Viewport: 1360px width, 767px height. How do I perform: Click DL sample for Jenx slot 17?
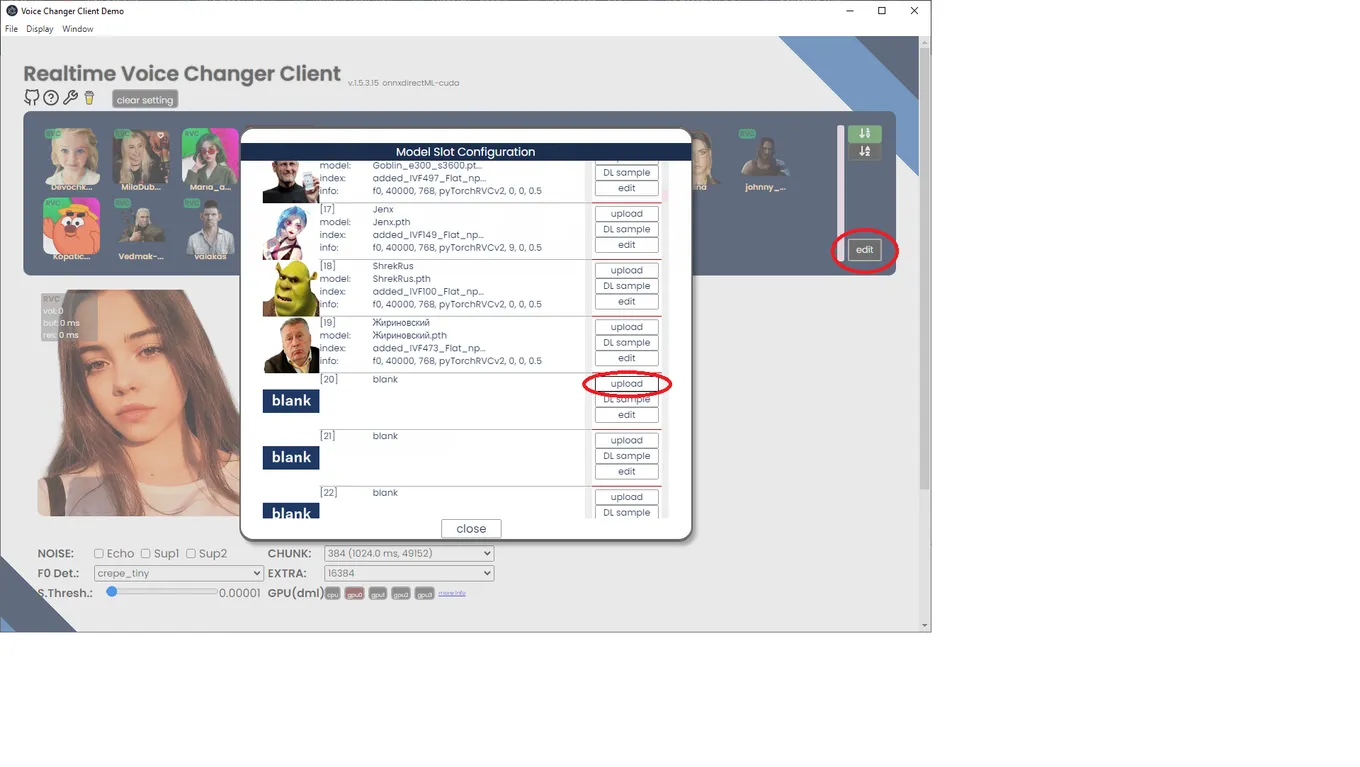pyautogui.click(x=627, y=229)
